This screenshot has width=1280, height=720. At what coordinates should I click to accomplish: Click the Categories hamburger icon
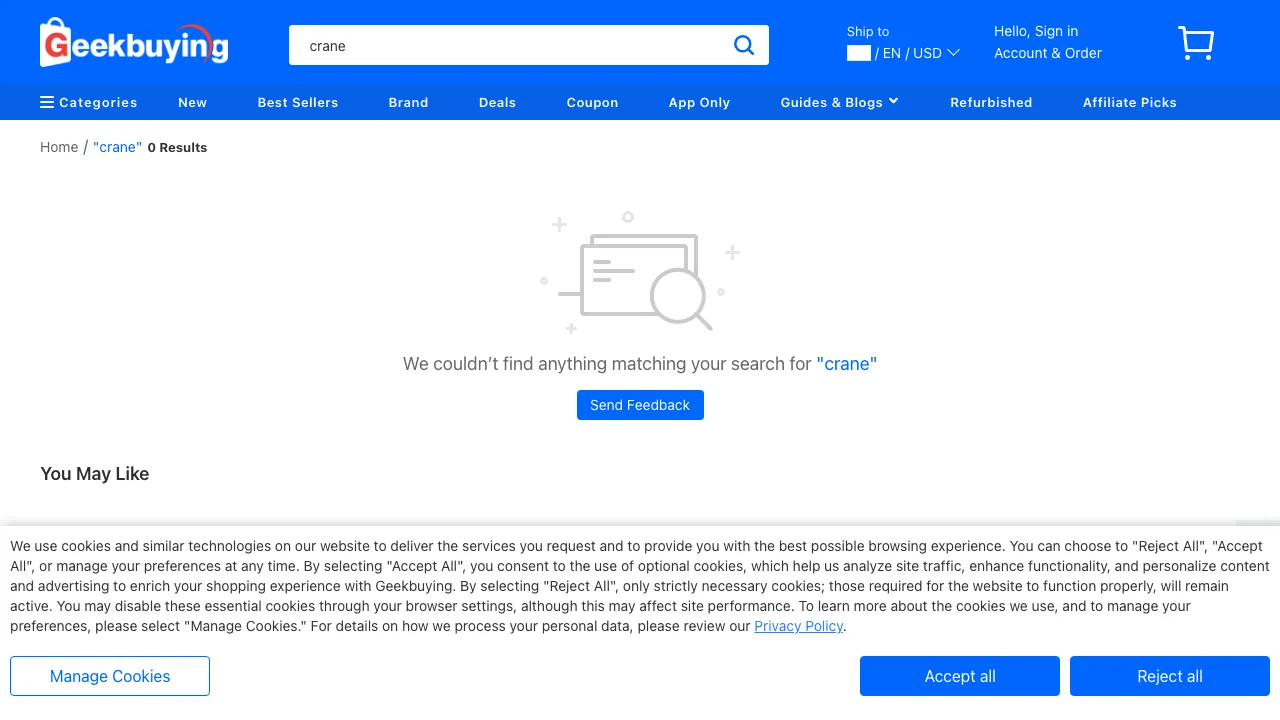tap(47, 102)
